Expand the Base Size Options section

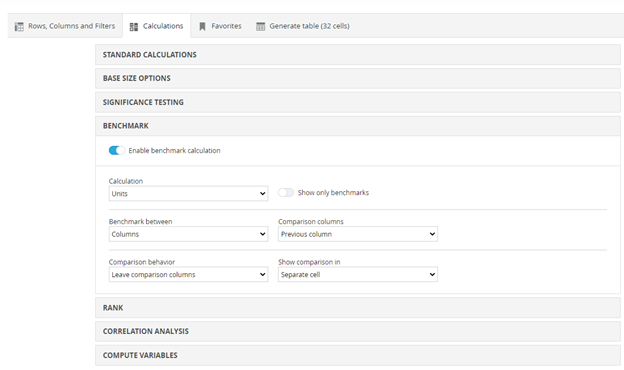coord(357,78)
